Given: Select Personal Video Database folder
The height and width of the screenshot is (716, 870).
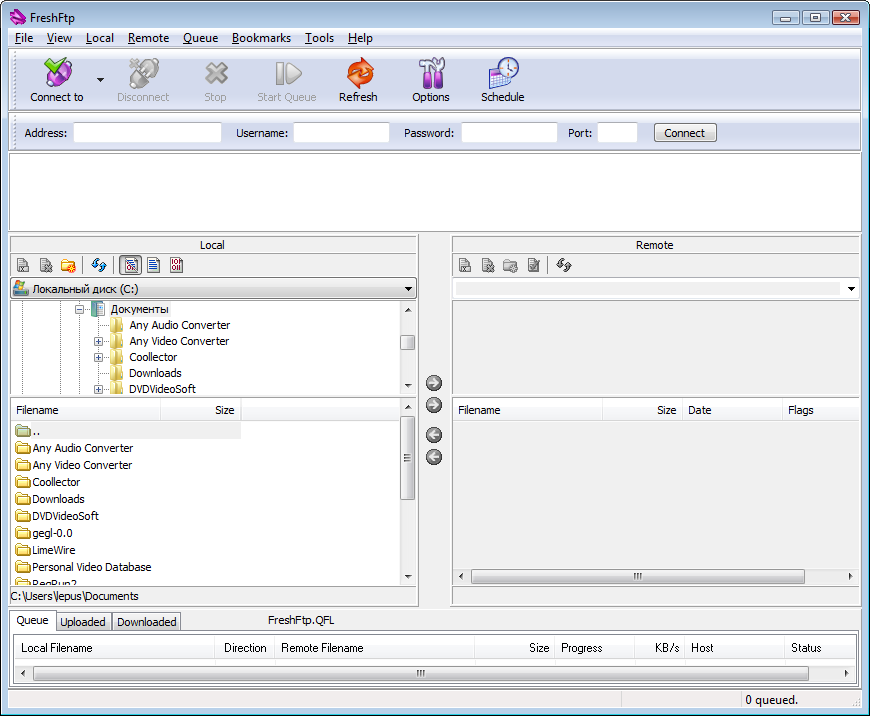Looking at the screenshot, I should 92,567.
